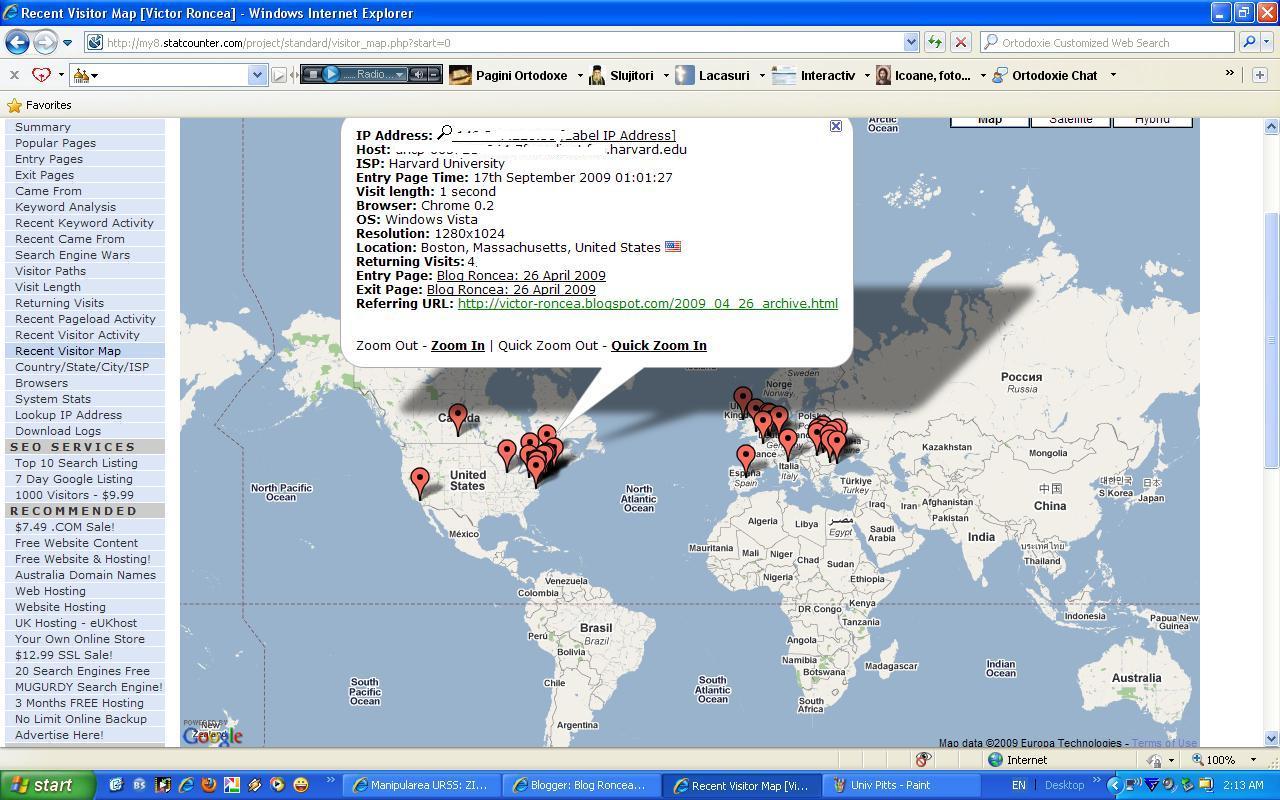Image resolution: width=1280 pixels, height=800 pixels.
Task: Switch map view to Hybrid
Action: 1152,120
